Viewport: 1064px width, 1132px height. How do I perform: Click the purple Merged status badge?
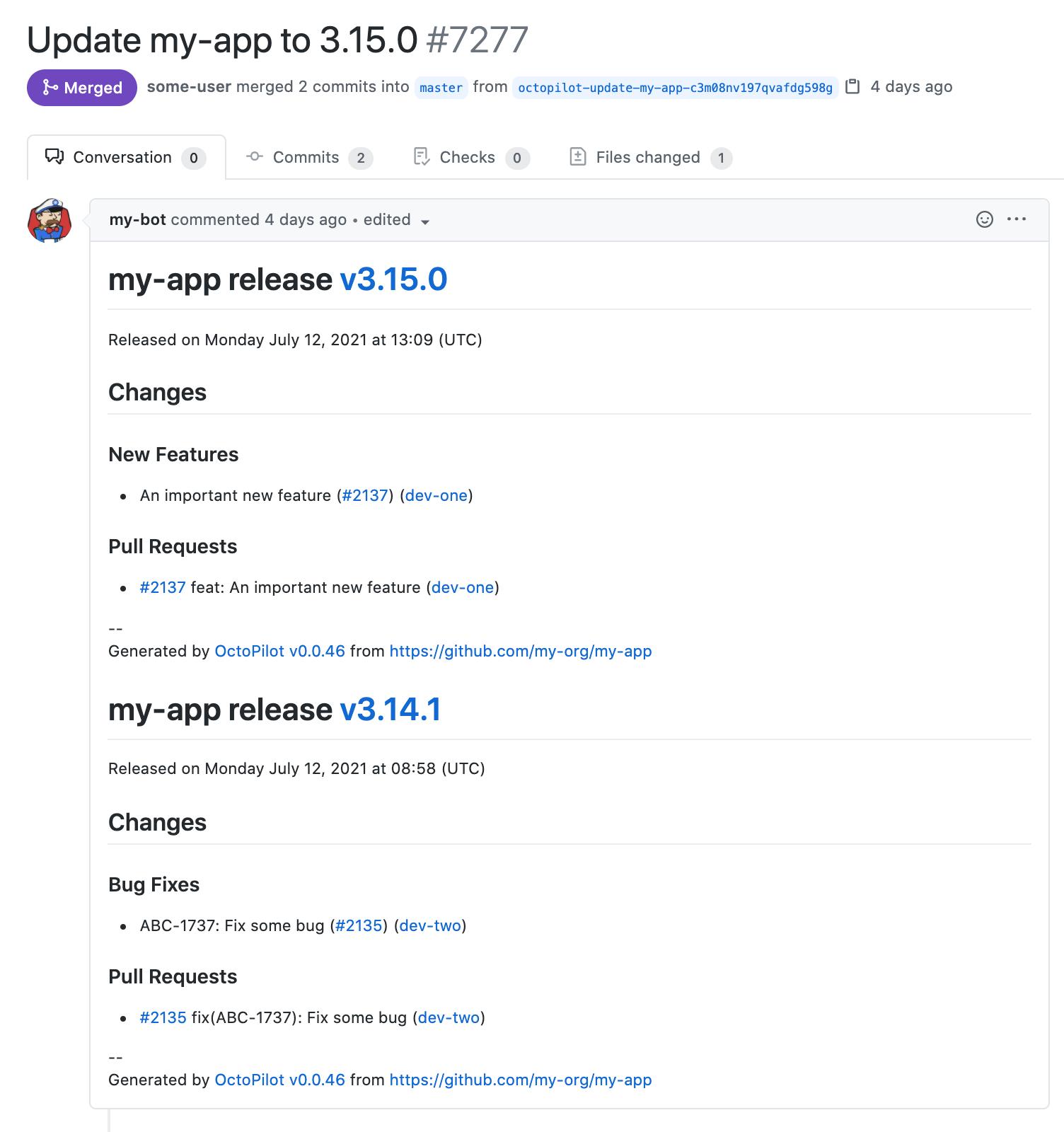(x=82, y=88)
